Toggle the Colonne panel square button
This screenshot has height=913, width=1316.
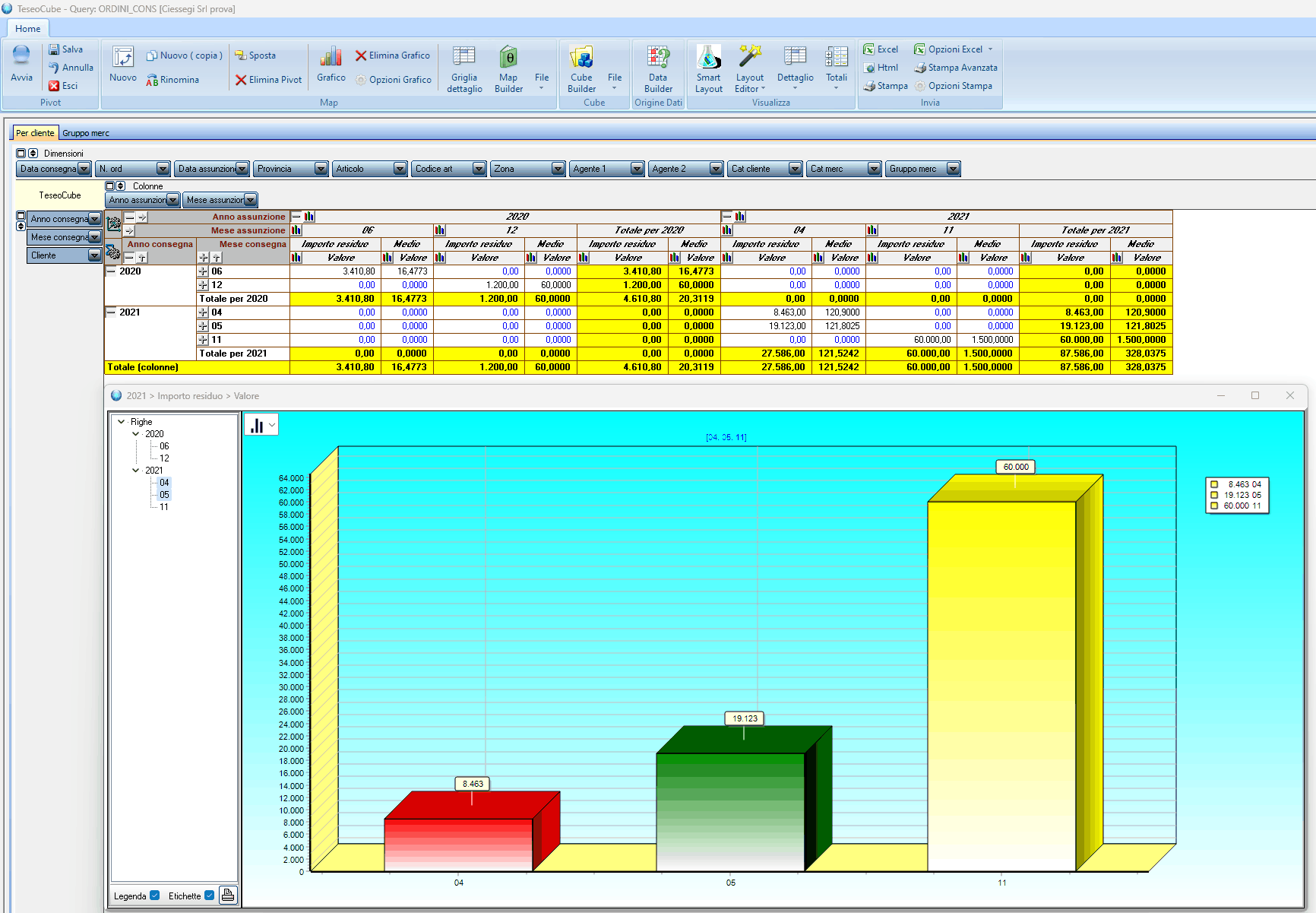(109, 186)
